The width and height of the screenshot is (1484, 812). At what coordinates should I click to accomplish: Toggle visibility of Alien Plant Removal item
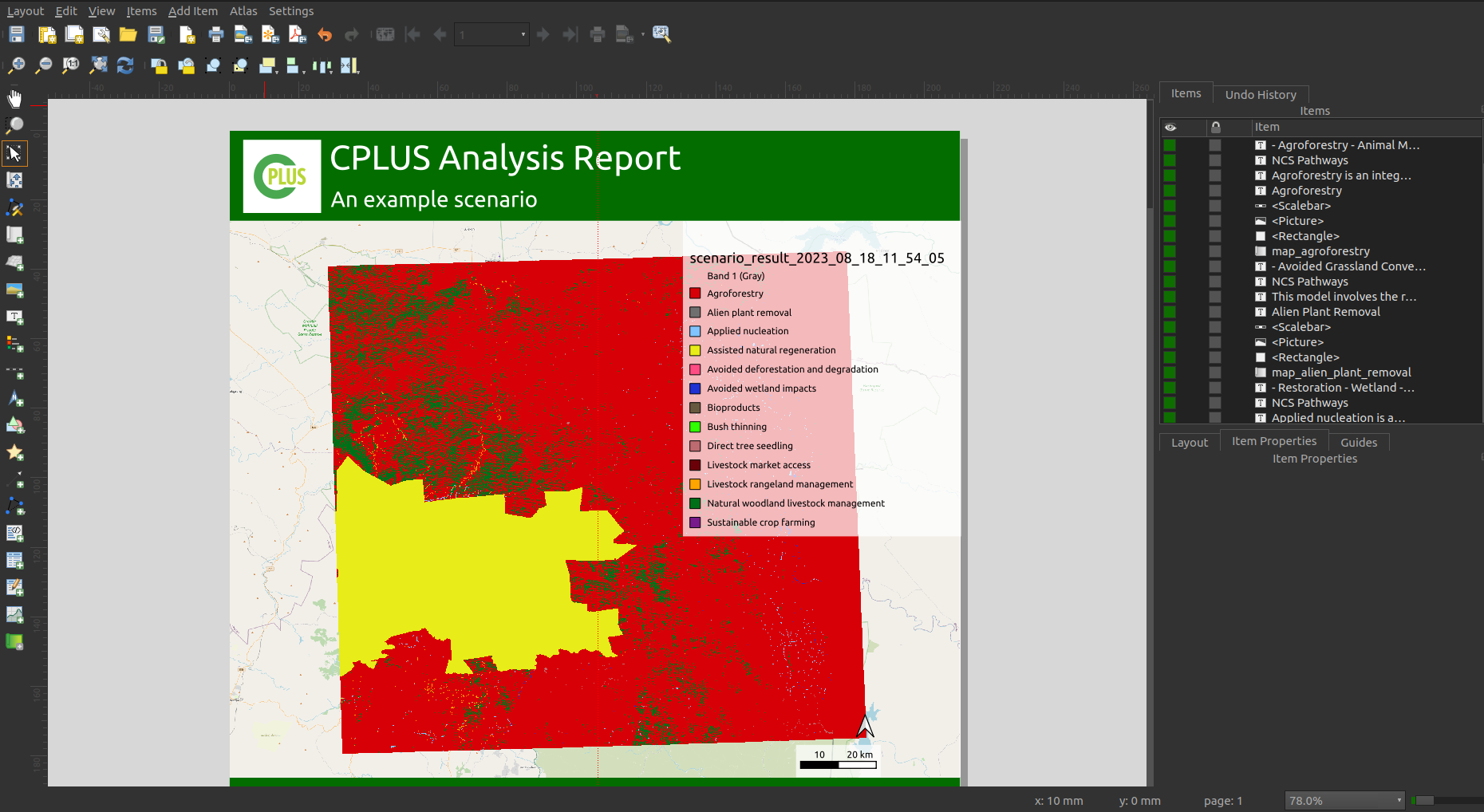[1170, 312]
